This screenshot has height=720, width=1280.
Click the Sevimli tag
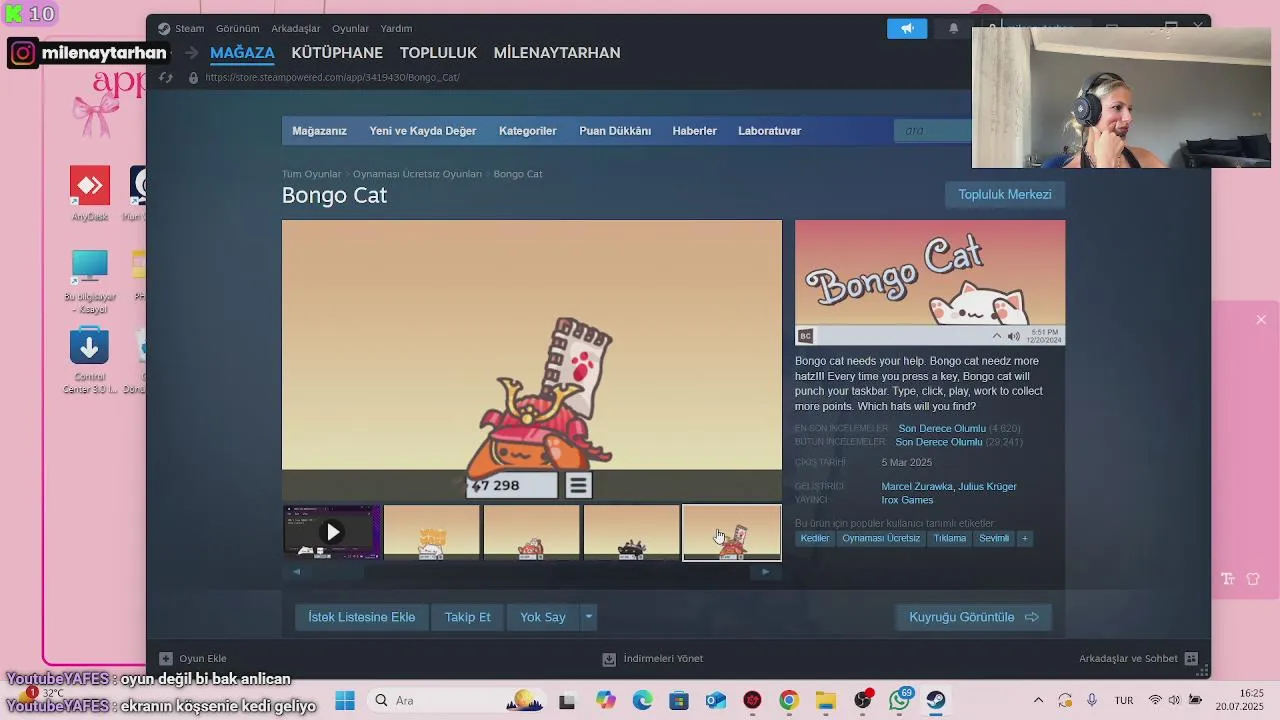point(994,538)
